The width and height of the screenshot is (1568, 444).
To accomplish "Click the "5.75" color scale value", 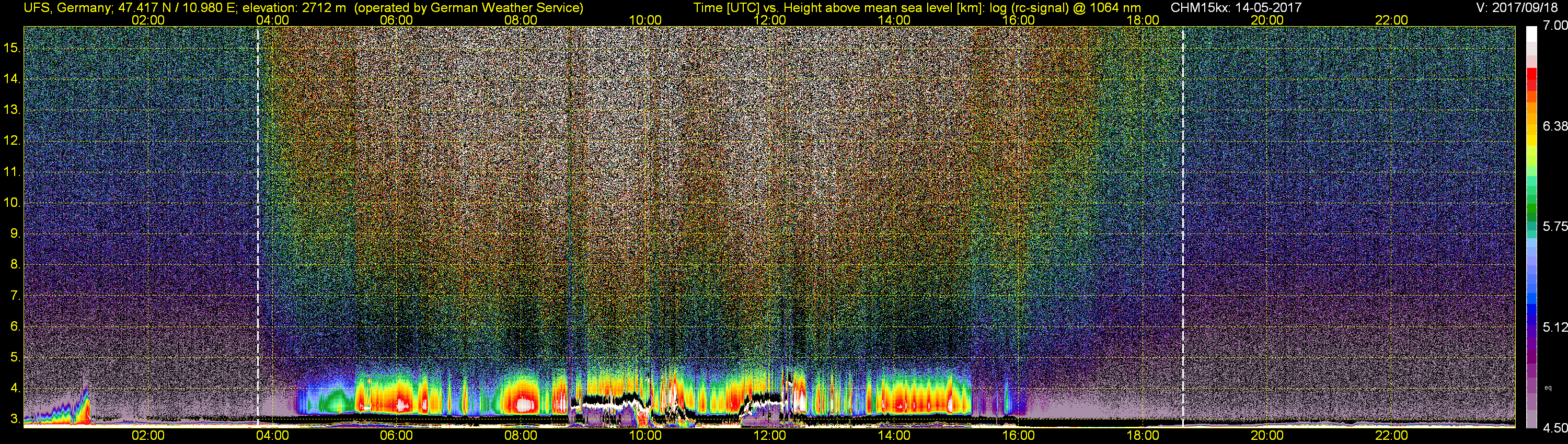I will 1555,226.
